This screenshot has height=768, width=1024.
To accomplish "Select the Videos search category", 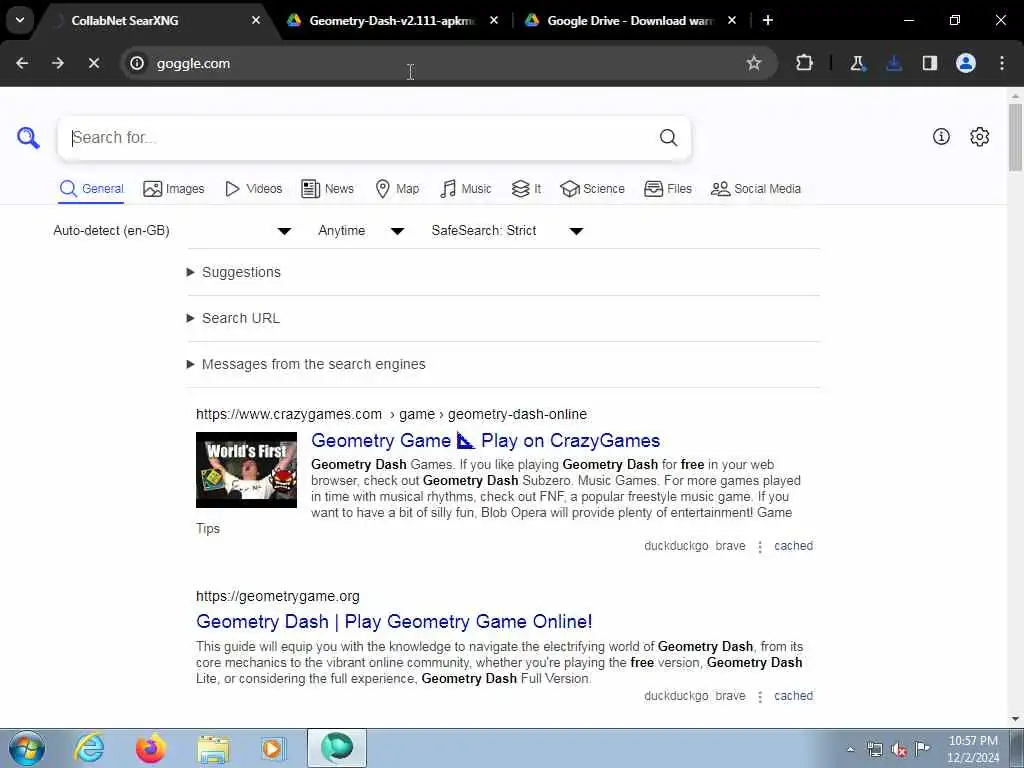I will (253, 189).
